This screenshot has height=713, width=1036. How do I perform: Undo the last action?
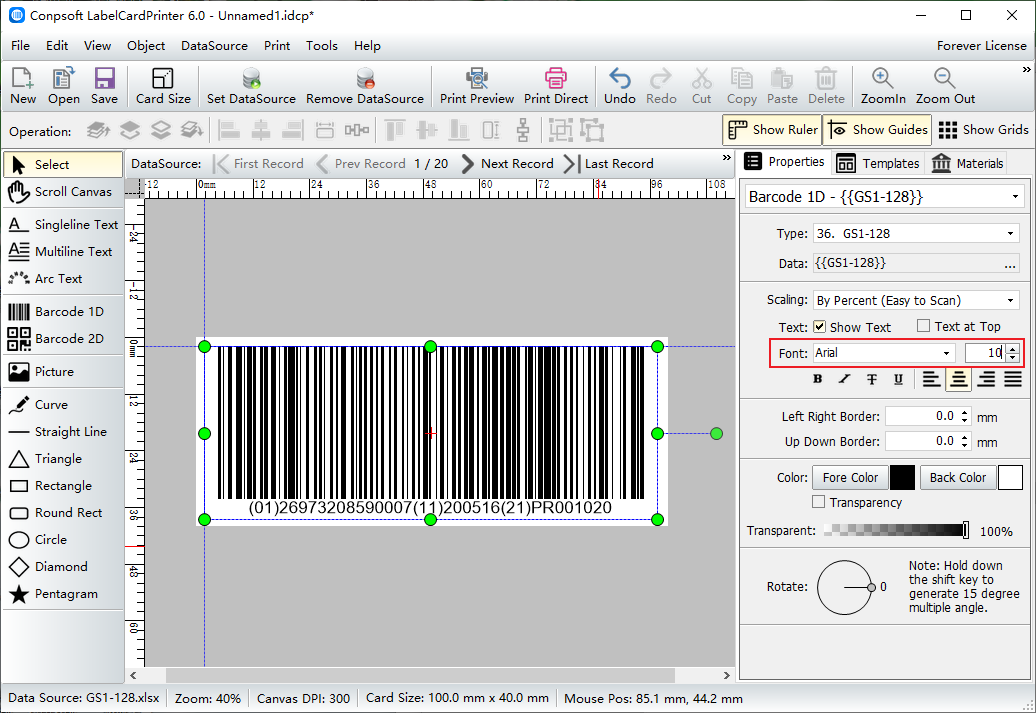[620, 86]
